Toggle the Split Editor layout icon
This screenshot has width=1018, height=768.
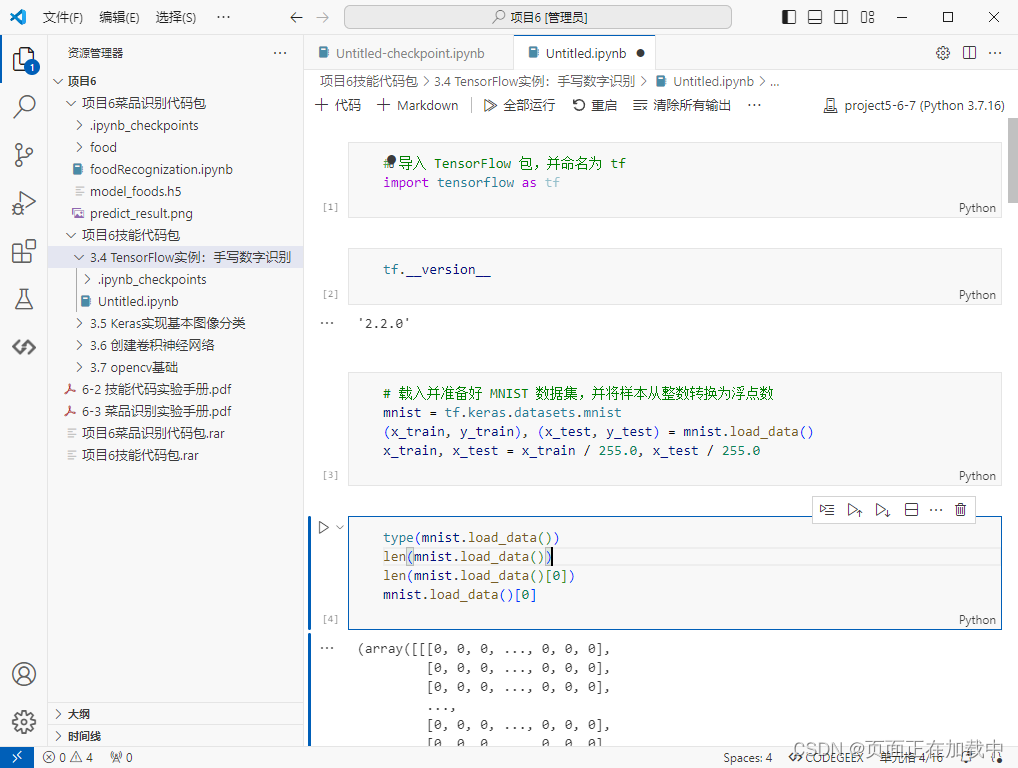click(x=971, y=52)
